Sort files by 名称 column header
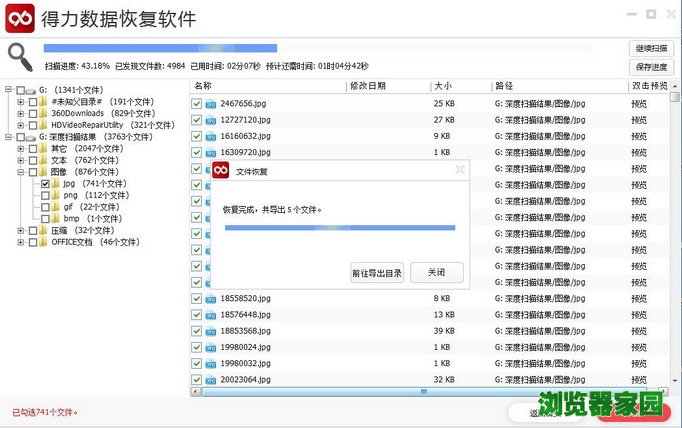 coord(265,86)
